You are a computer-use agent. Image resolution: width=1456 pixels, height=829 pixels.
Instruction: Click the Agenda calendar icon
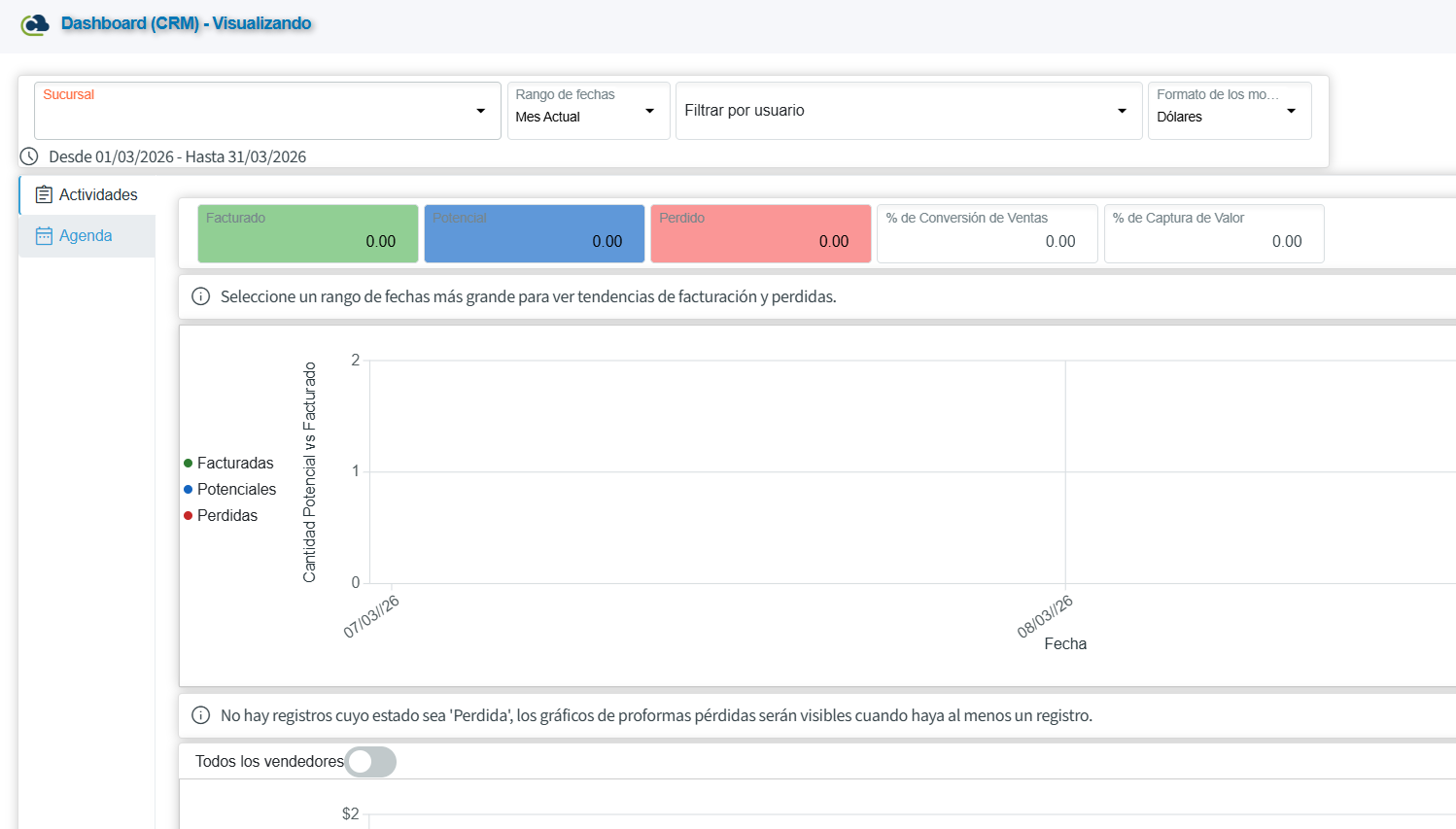point(44,236)
